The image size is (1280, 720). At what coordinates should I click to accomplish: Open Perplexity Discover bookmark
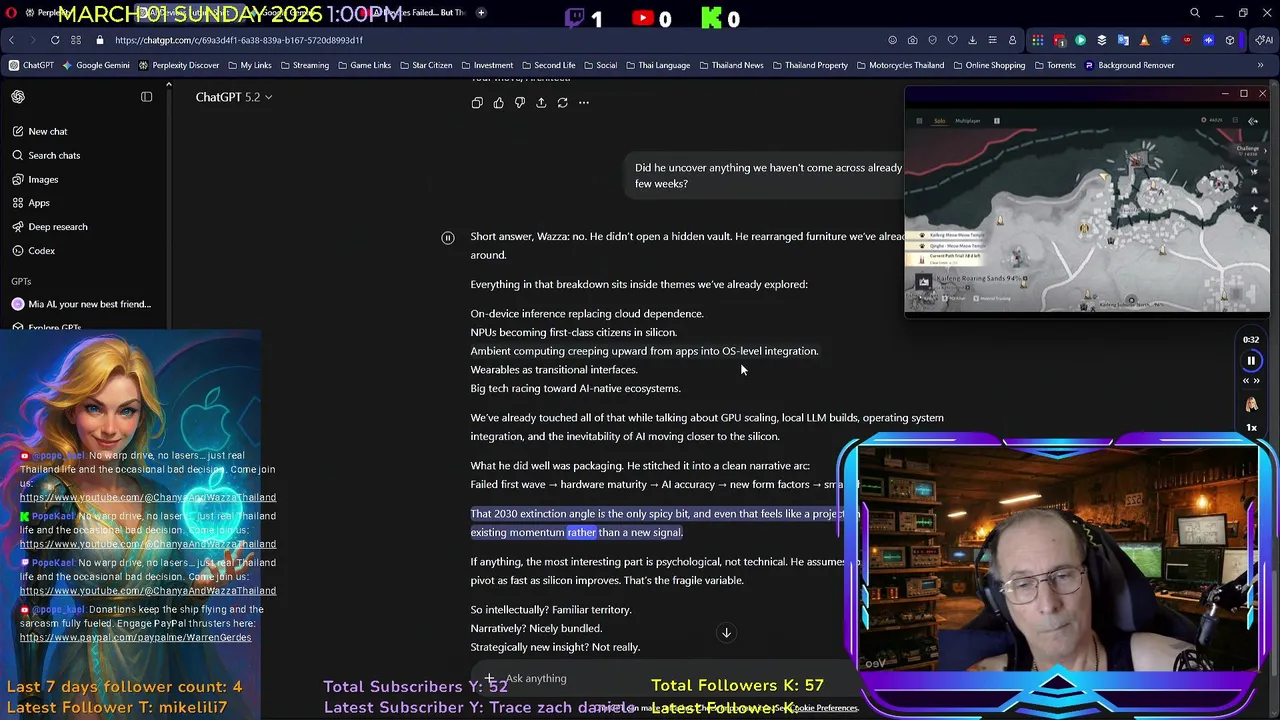179,65
